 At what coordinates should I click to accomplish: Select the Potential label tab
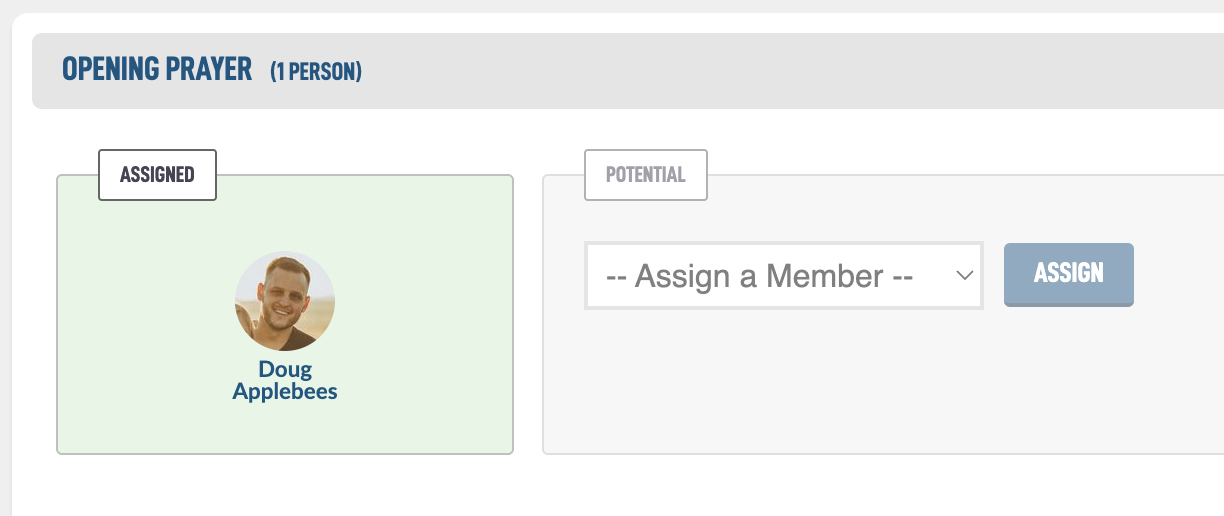pyautogui.click(x=646, y=174)
